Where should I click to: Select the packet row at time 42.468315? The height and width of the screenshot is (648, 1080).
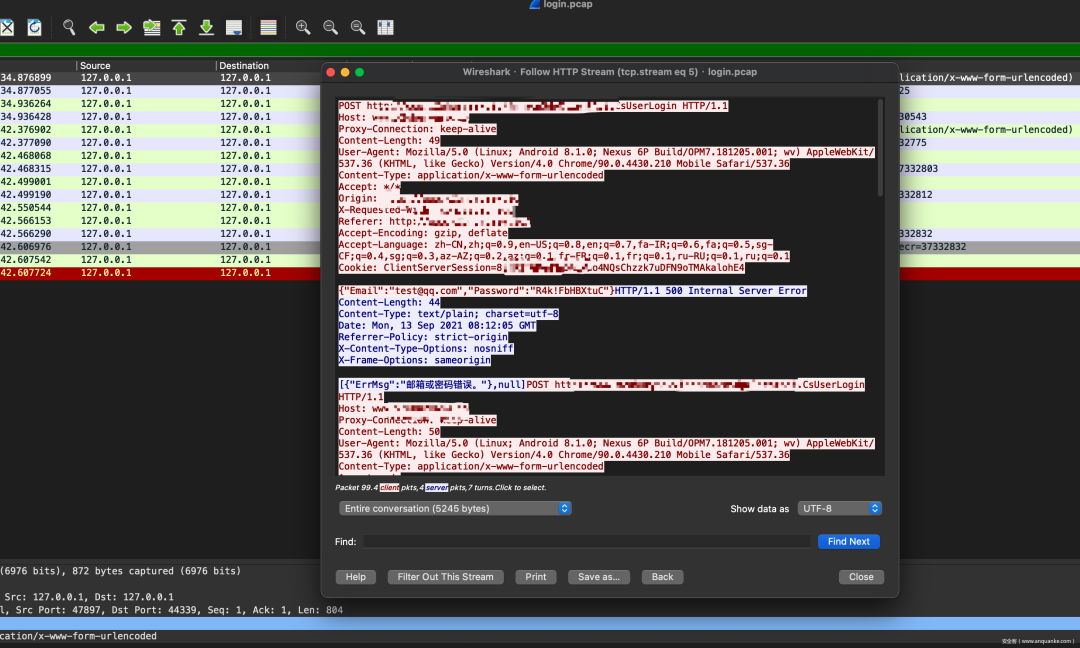(160, 169)
